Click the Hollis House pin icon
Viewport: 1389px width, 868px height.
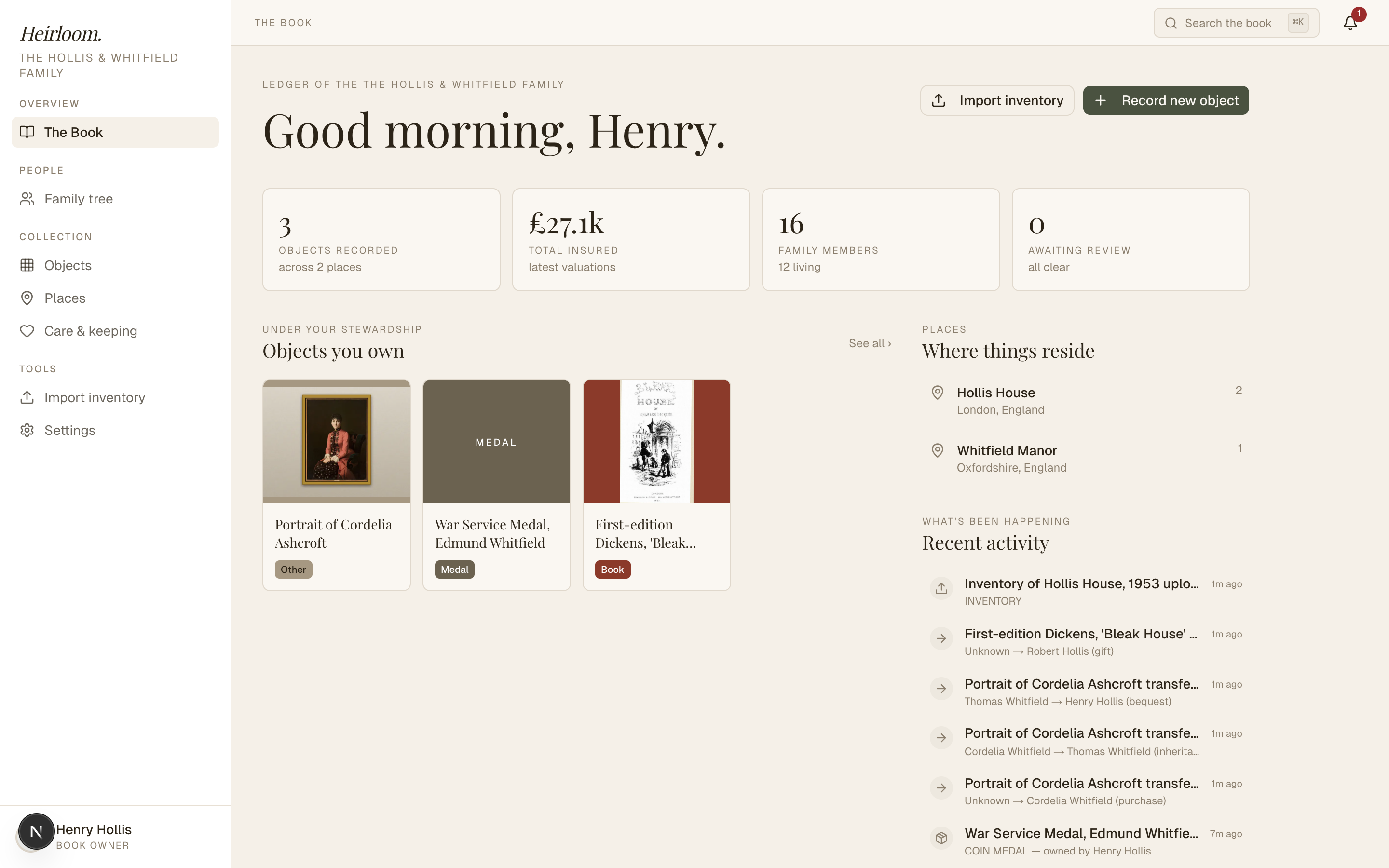click(937, 393)
